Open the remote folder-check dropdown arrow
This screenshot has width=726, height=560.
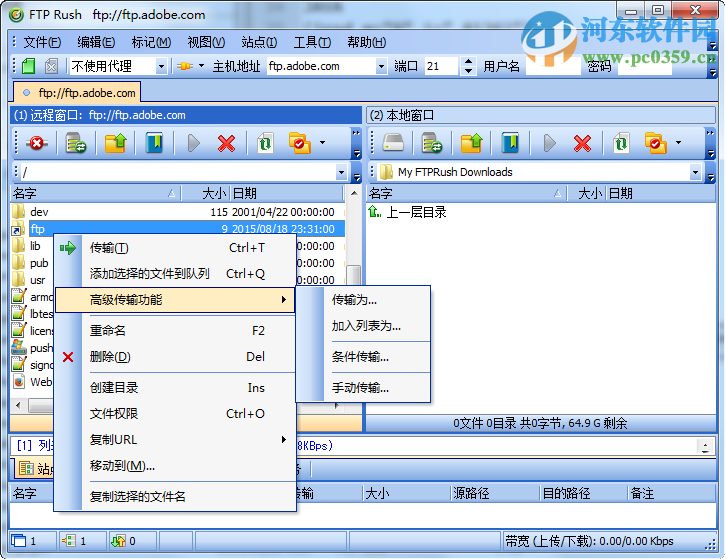(322, 143)
